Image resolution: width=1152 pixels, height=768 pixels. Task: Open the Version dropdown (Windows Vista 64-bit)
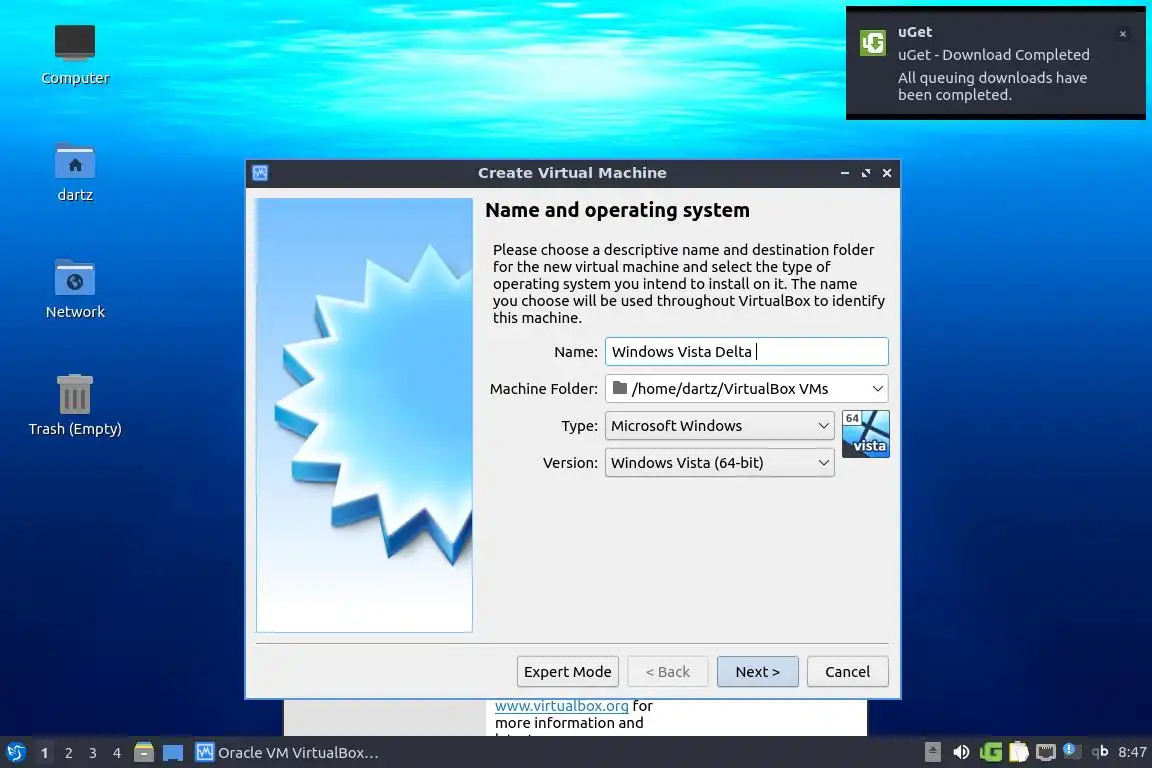coord(719,462)
